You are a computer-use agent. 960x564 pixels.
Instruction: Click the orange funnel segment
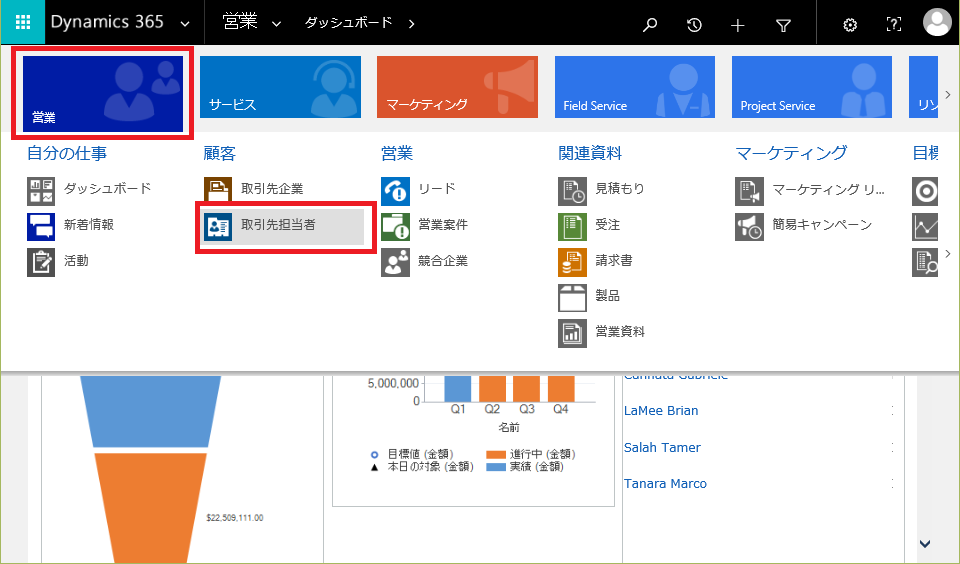pyautogui.click(x=150, y=508)
